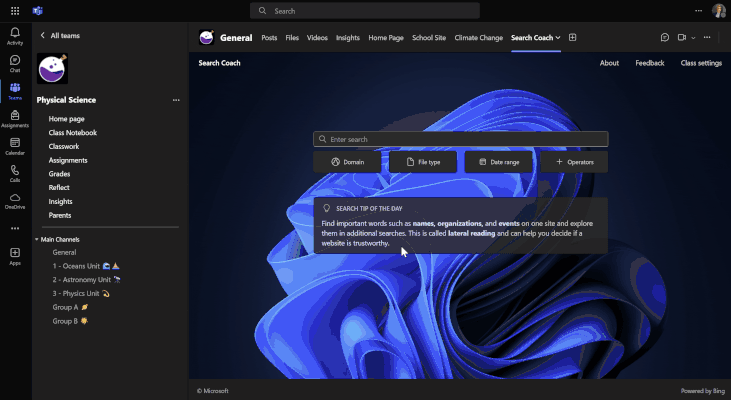
Task: Switch to the Posts tab
Action: point(269,38)
